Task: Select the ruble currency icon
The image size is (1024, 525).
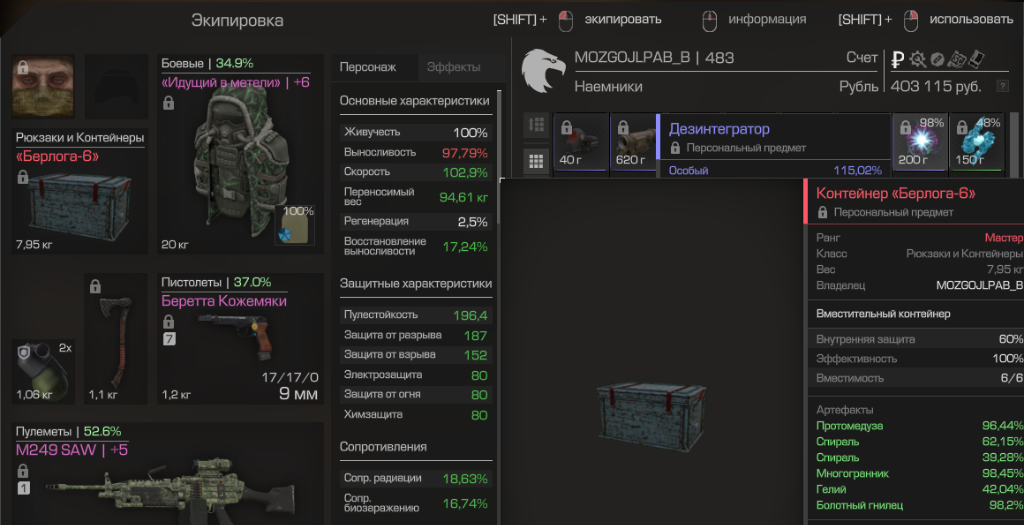Action: tap(897, 60)
